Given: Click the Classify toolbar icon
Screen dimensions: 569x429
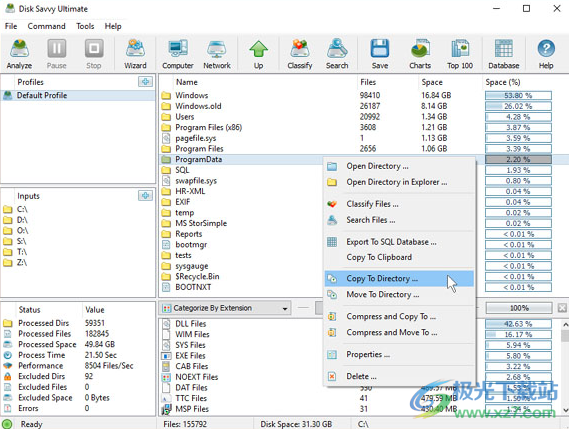Looking at the screenshot, I should pyautogui.click(x=300, y=54).
